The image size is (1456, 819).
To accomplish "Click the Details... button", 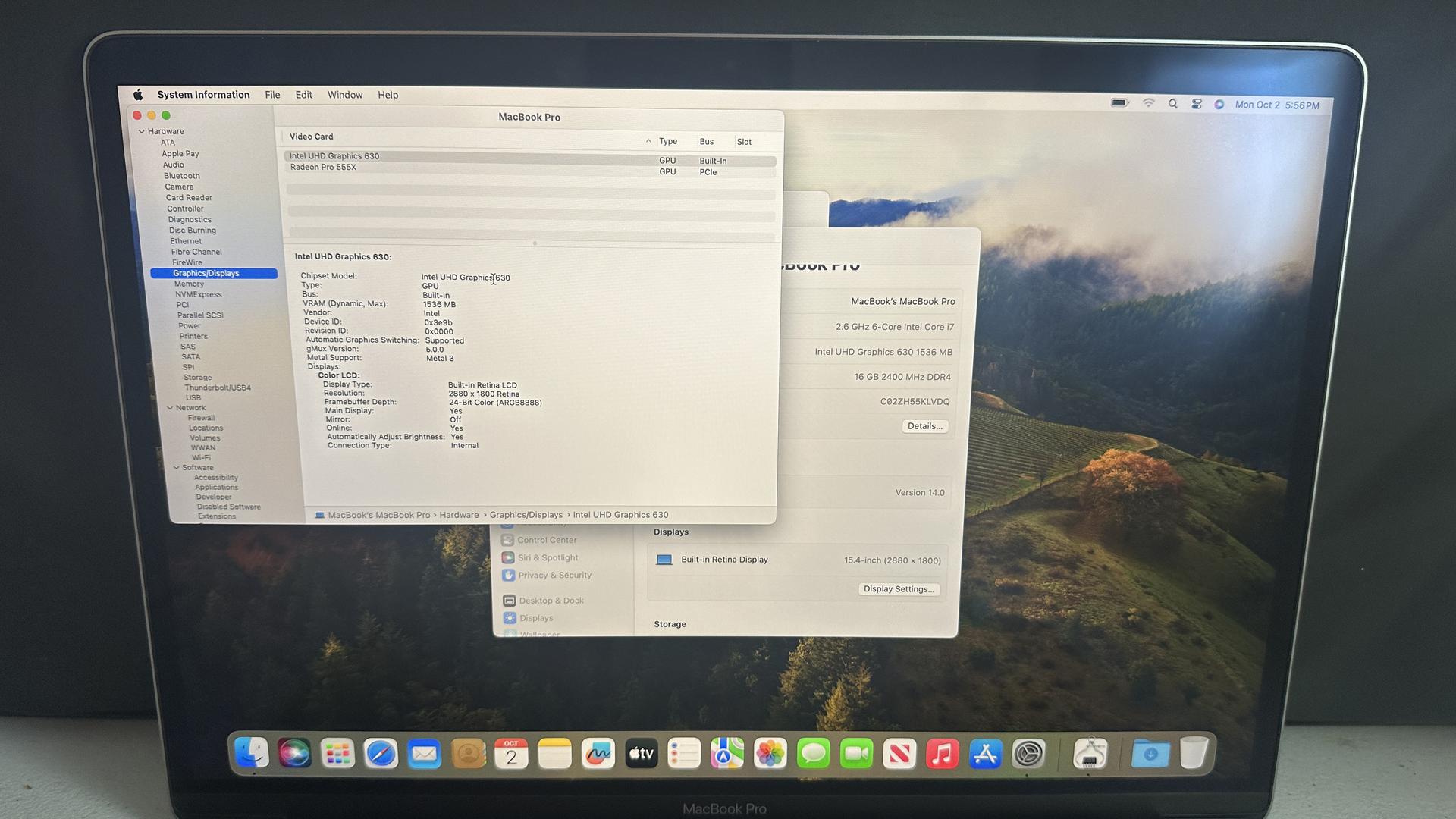I will point(924,426).
